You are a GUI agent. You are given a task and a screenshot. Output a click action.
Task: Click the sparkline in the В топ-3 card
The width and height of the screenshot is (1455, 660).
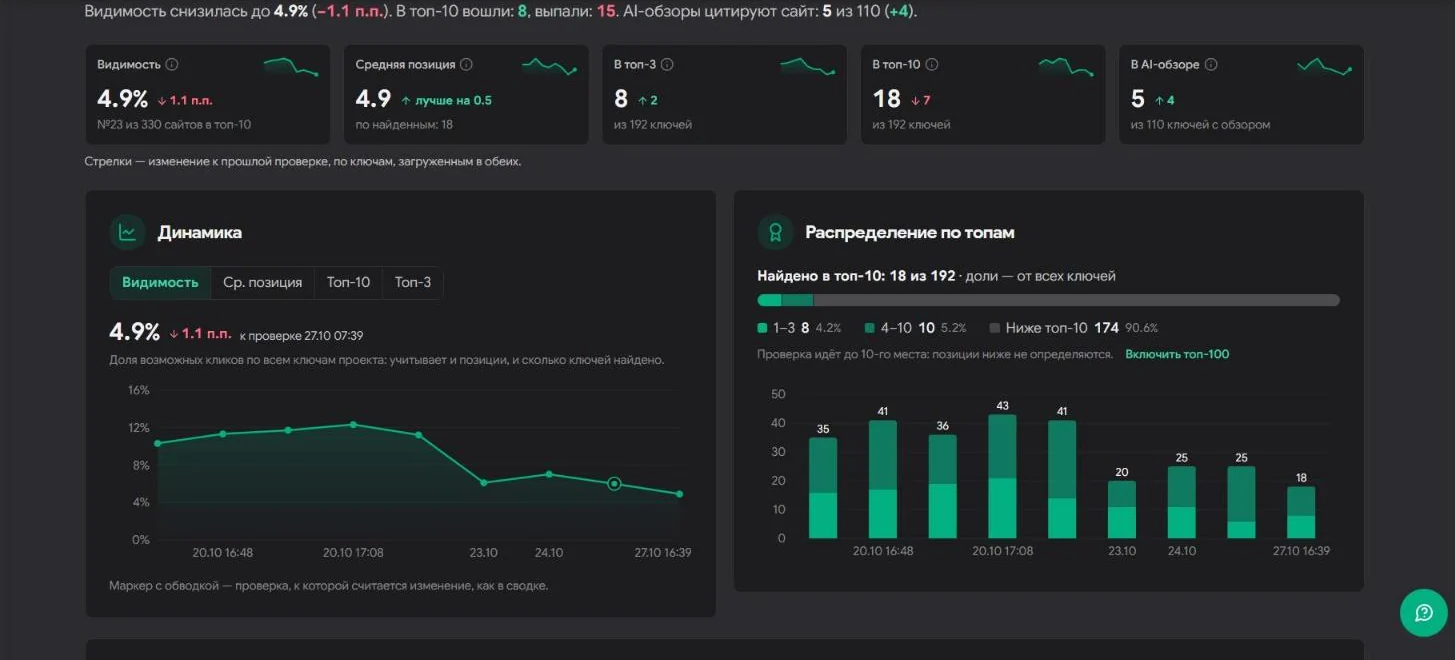click(808, 67)
